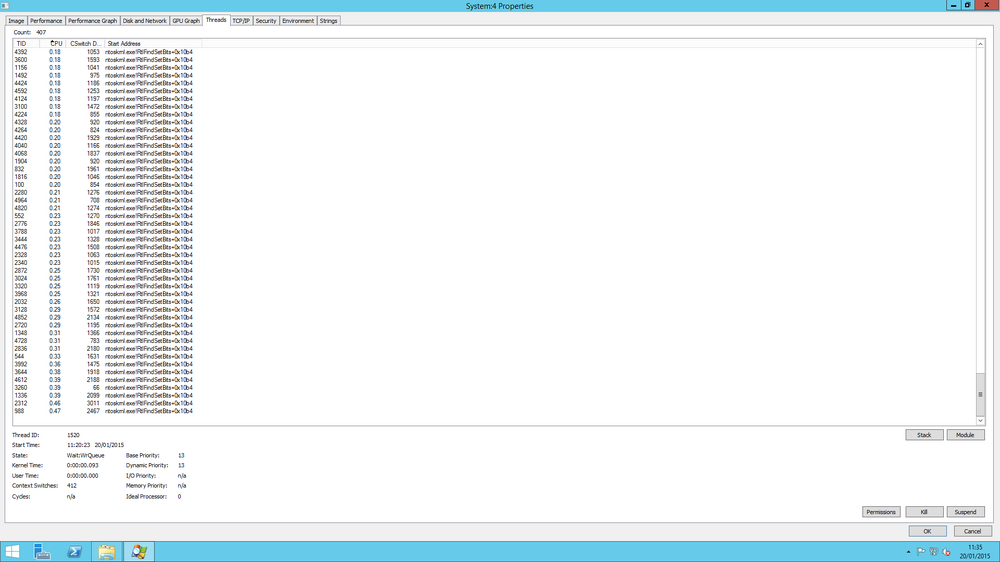Screen dimensions: 1000x562
Task: Show hidden system tray icons arrow
Action: [x=908, y=552]
